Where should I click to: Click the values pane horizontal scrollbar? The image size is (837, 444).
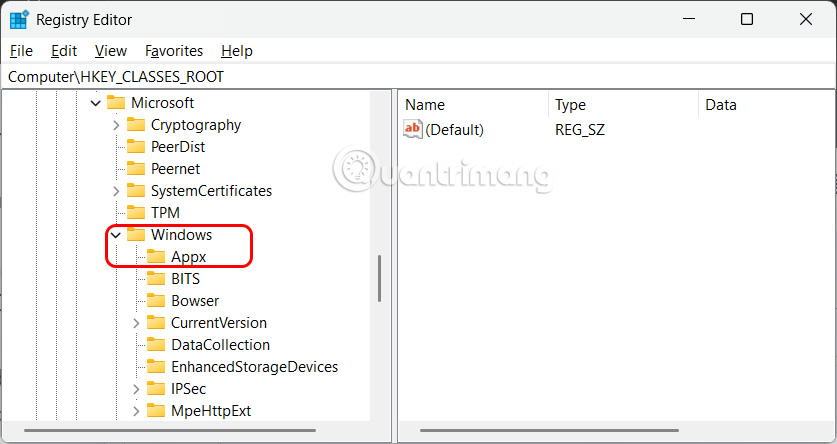tap(549, 430)
